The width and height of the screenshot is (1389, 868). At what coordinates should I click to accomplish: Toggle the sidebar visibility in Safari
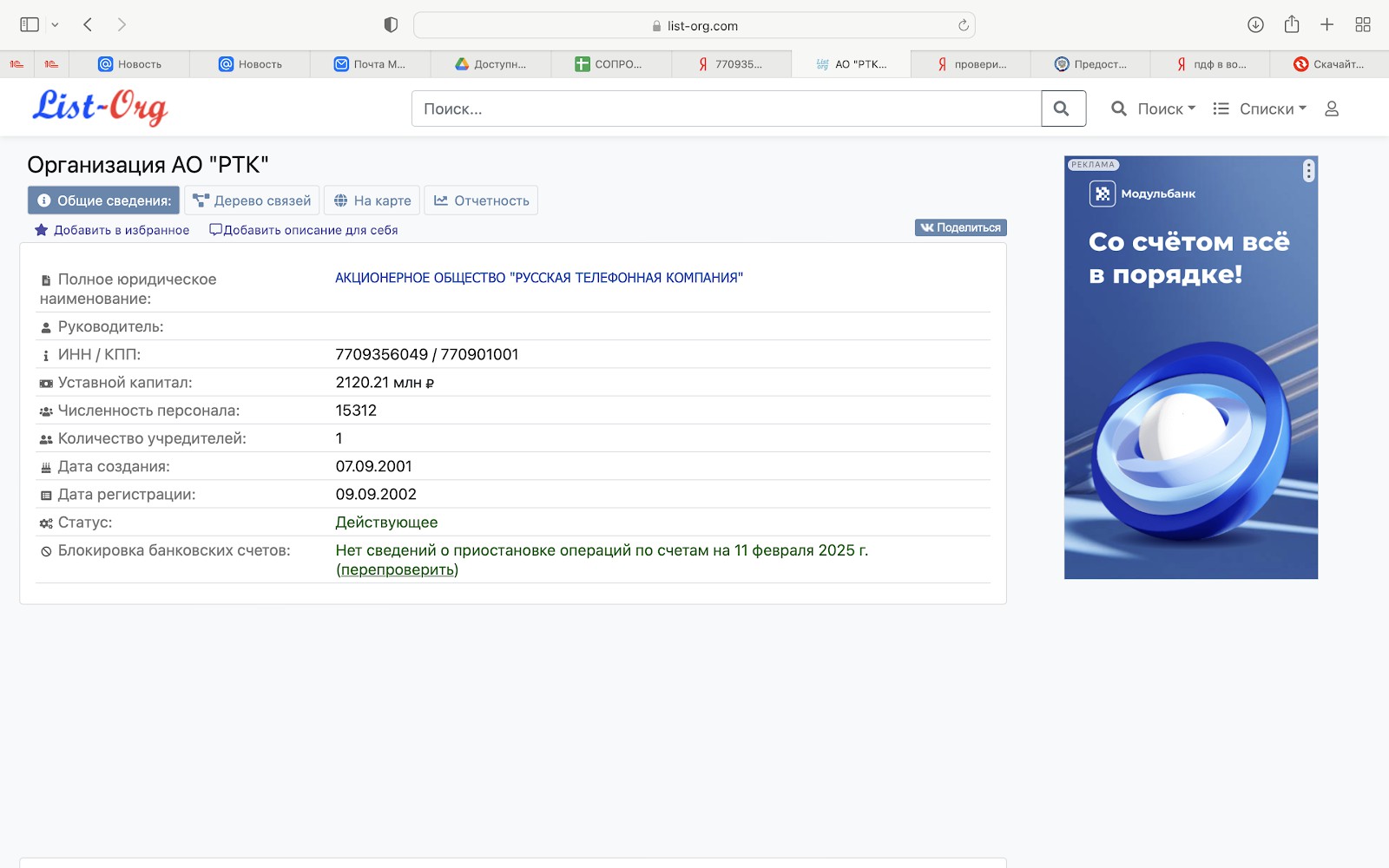(x=29, y=24)
